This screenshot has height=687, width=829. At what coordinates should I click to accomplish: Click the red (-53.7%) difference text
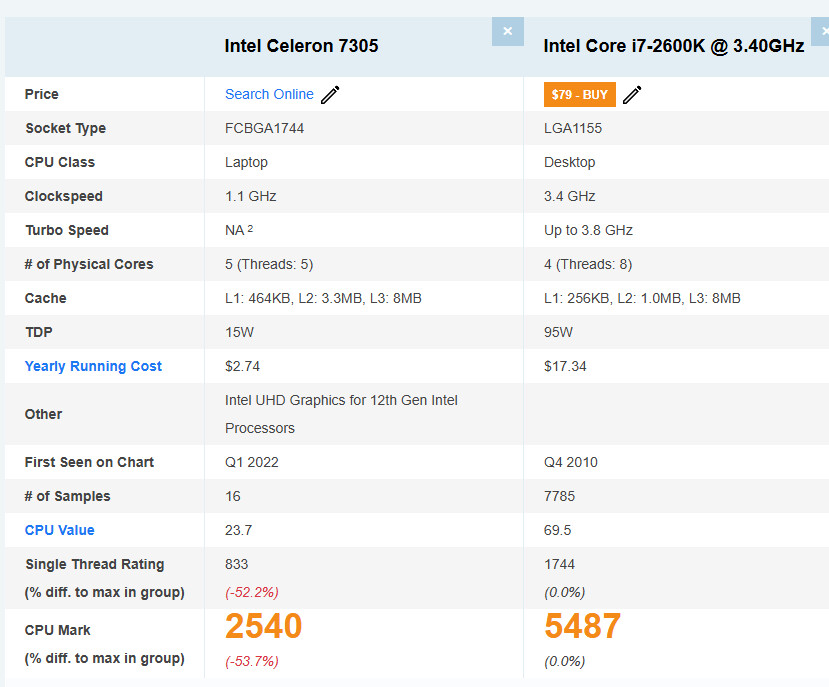coord(252,661)
